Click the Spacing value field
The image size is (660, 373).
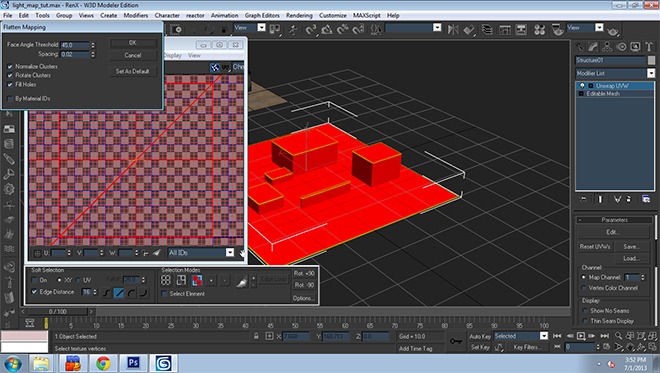pos(75,54)
